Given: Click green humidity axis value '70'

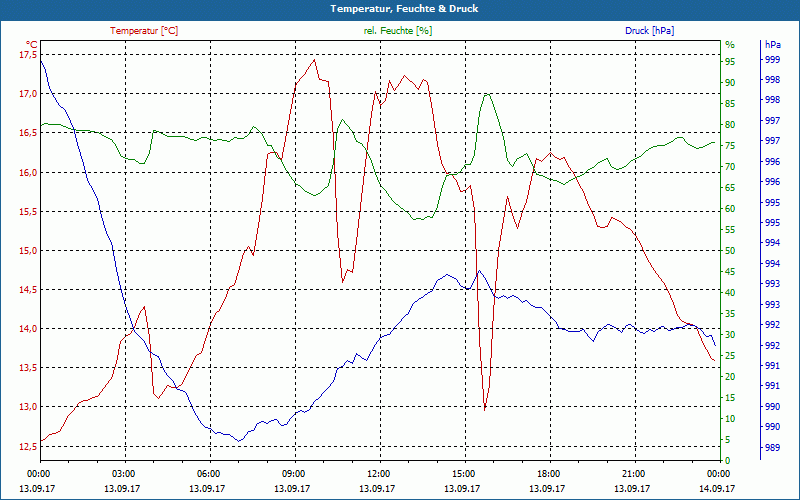Looking at the screenshot, I should tap(730, 167).
